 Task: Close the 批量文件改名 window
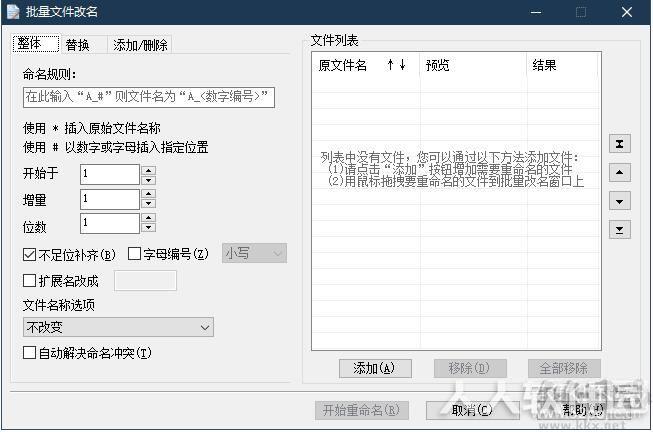[x=627, y=12]
